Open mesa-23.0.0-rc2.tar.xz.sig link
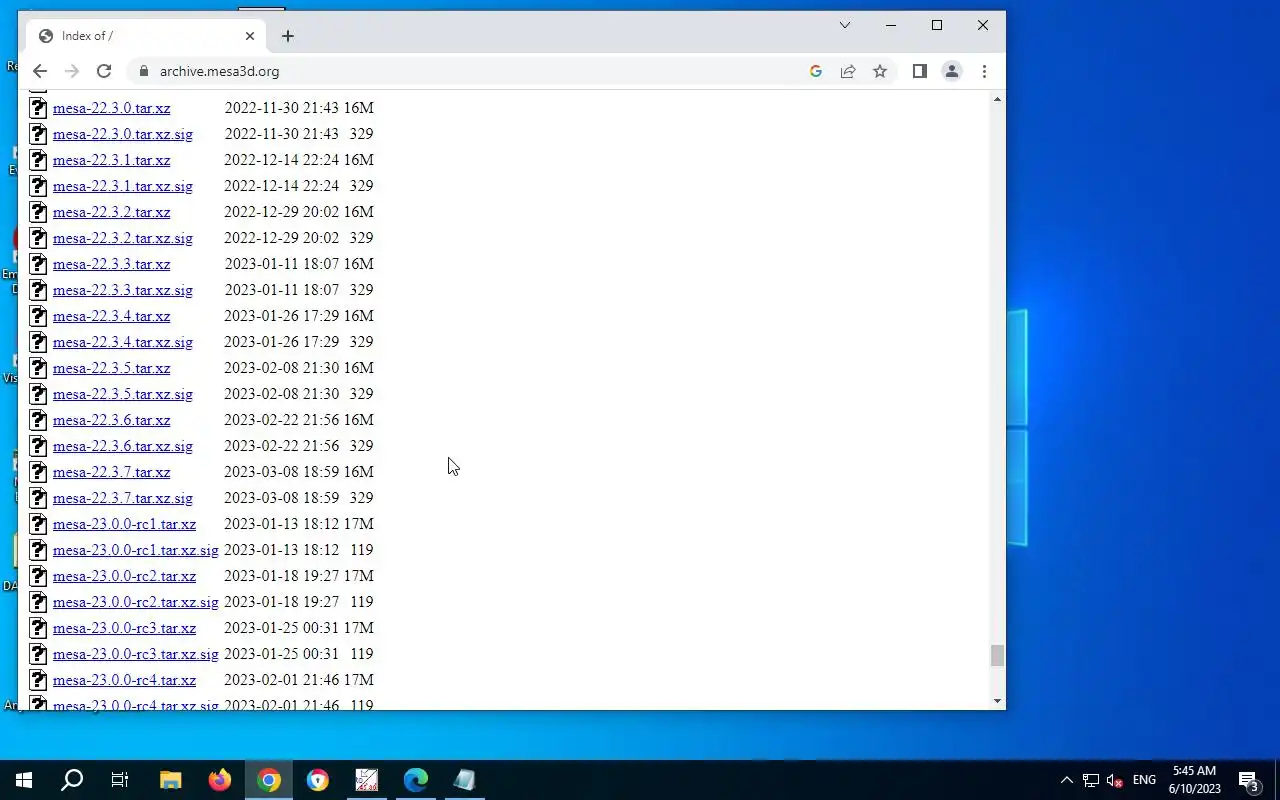 (135, 602)
